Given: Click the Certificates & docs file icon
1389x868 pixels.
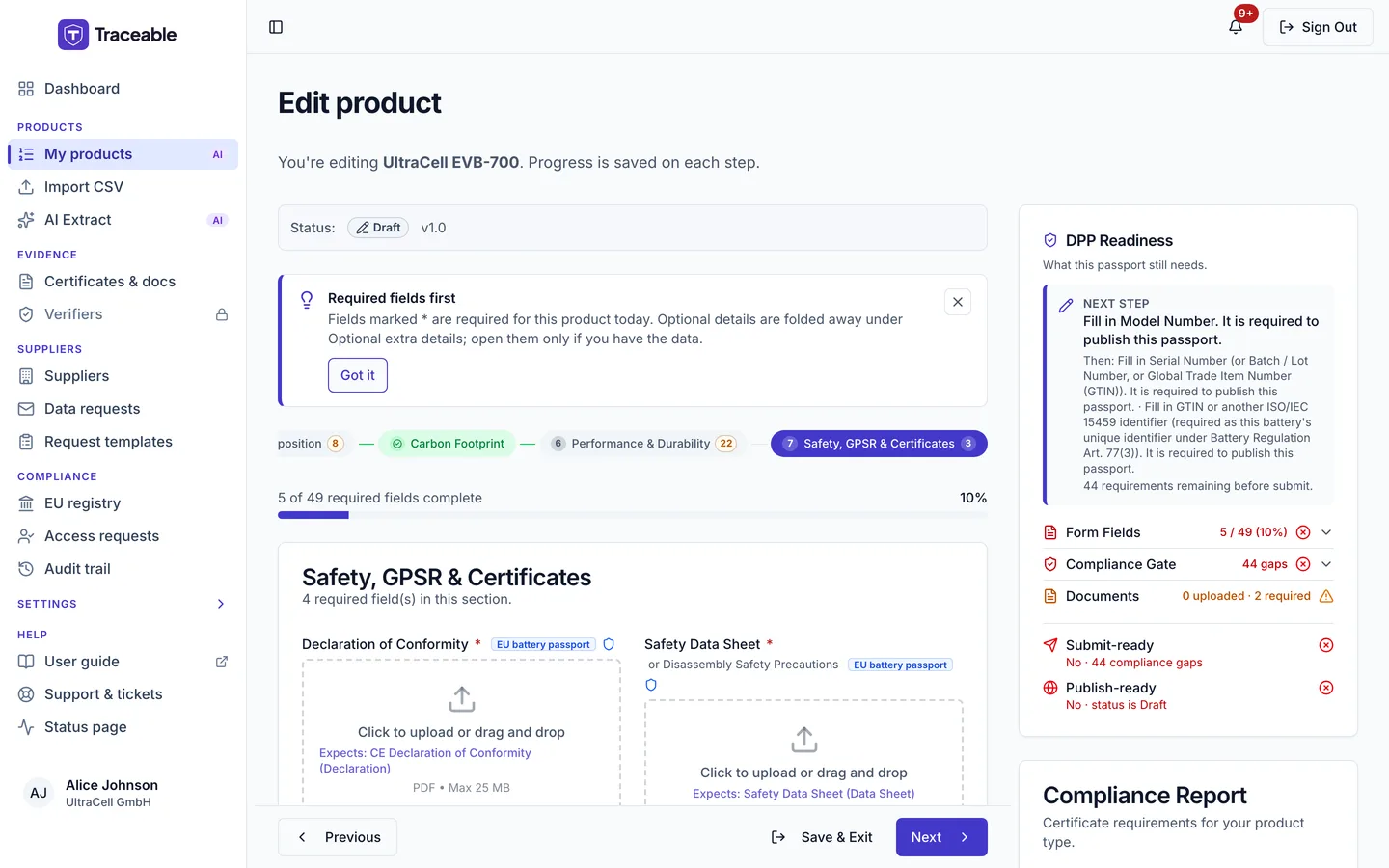Looking at the screenshot, I should click(x=26, y=282).
